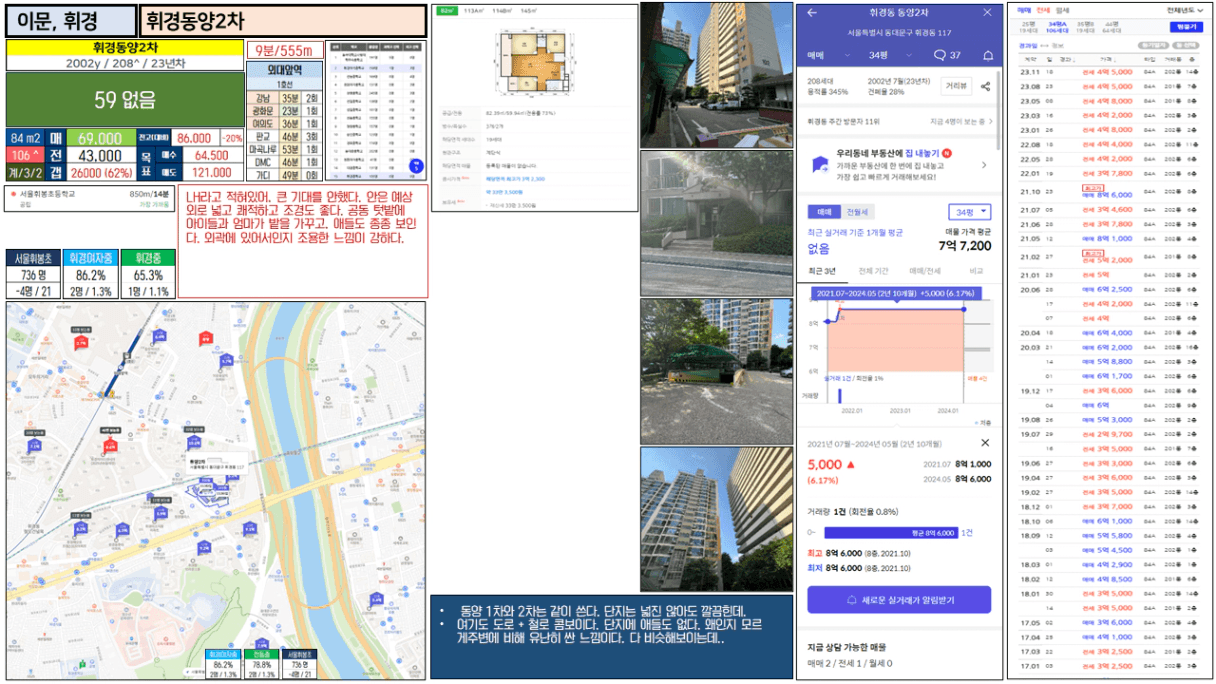1216x684 pixels.
Task: Open the 지금 4명이 보는 중 chevron link
Action: [961, 121]
